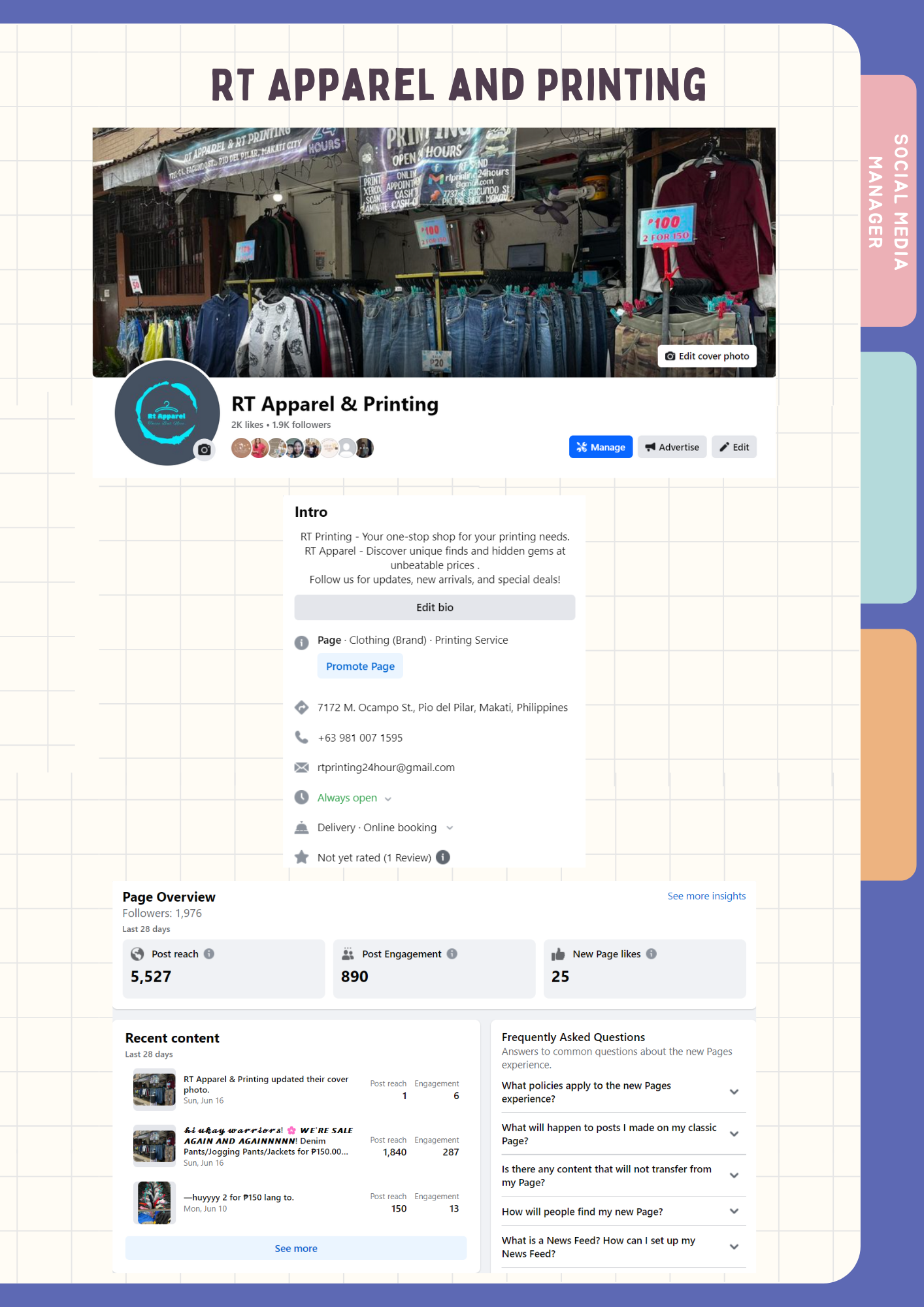924x1307 pixels.
Task: Click the Promote Page button
Action: coord(360,666)
